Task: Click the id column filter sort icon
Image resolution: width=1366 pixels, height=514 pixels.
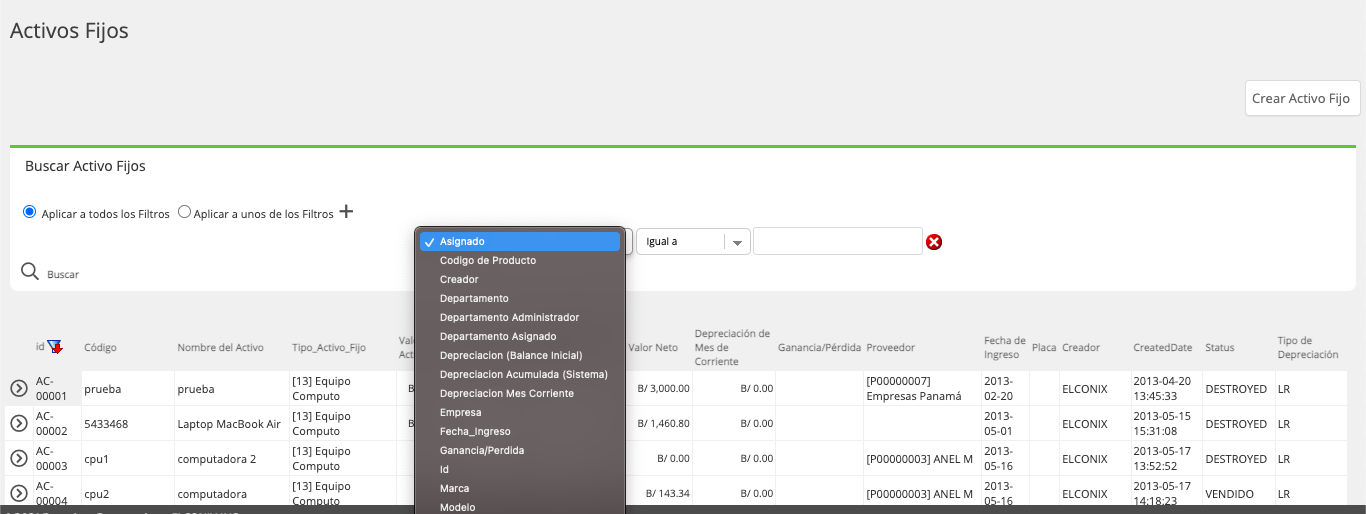Action: coord(55,347)
